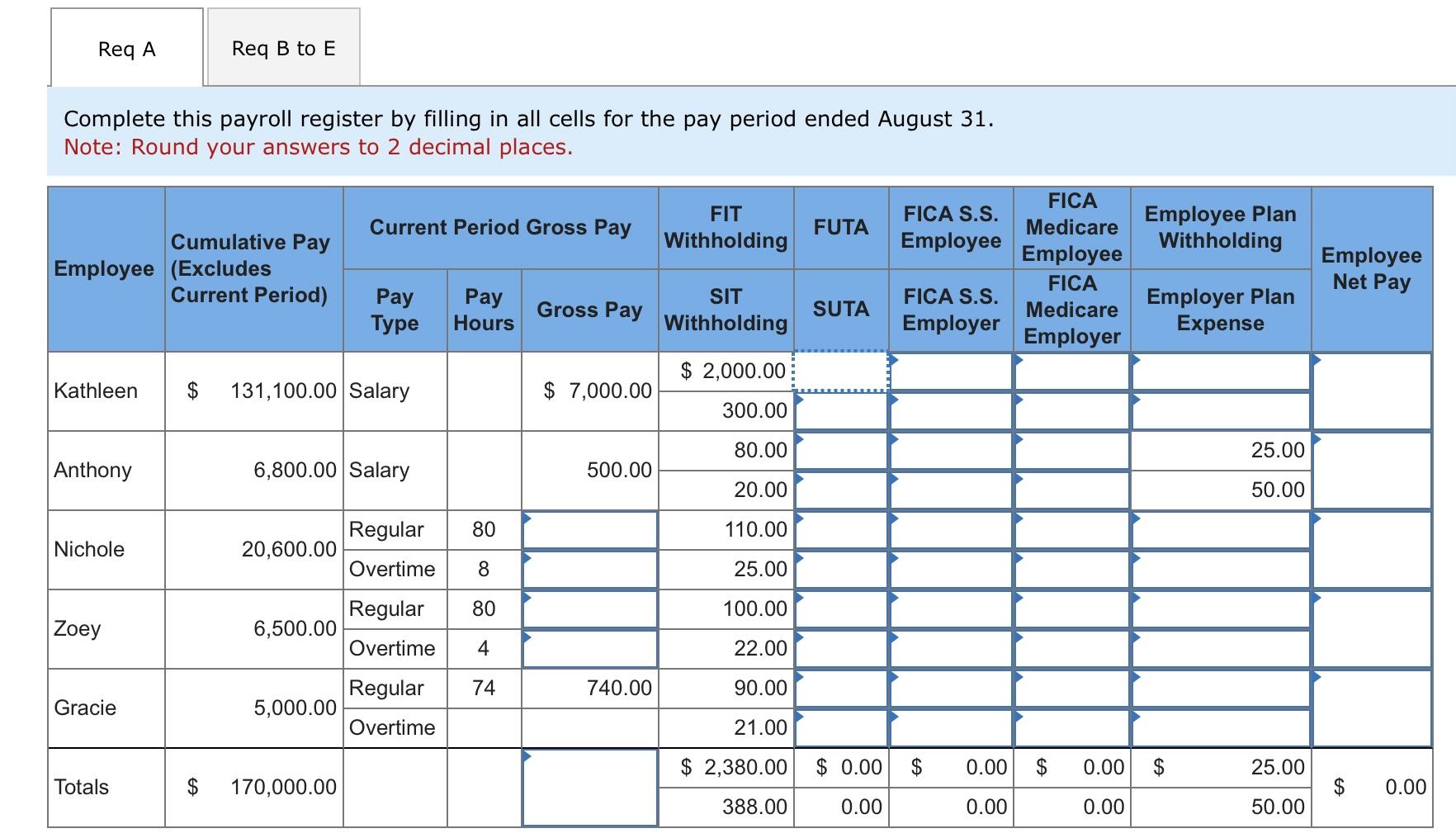Click Gracie's Overtime Gross Pay input cell
Viewport: 1456px width, 838px height.
[589, 727]
